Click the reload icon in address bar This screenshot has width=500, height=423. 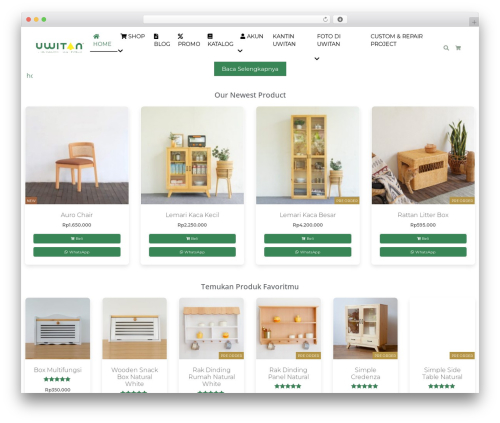pos(325,19)
